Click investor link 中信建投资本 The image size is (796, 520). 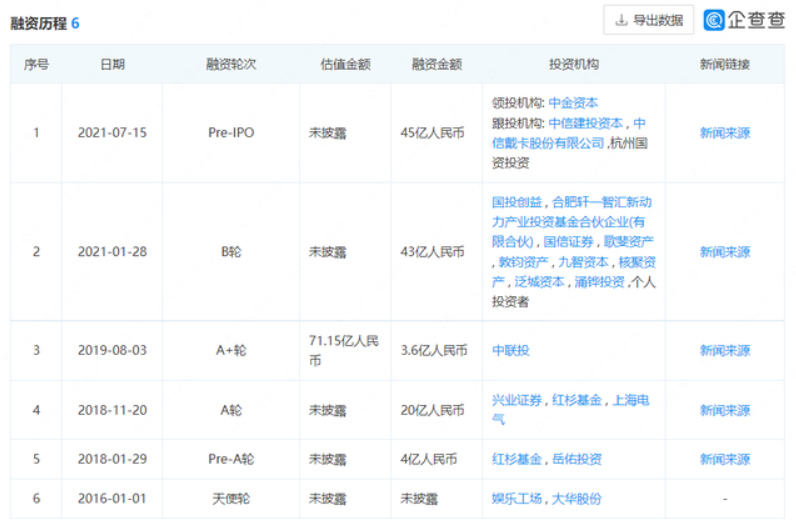pyautogui.click(x=586, y=124)
